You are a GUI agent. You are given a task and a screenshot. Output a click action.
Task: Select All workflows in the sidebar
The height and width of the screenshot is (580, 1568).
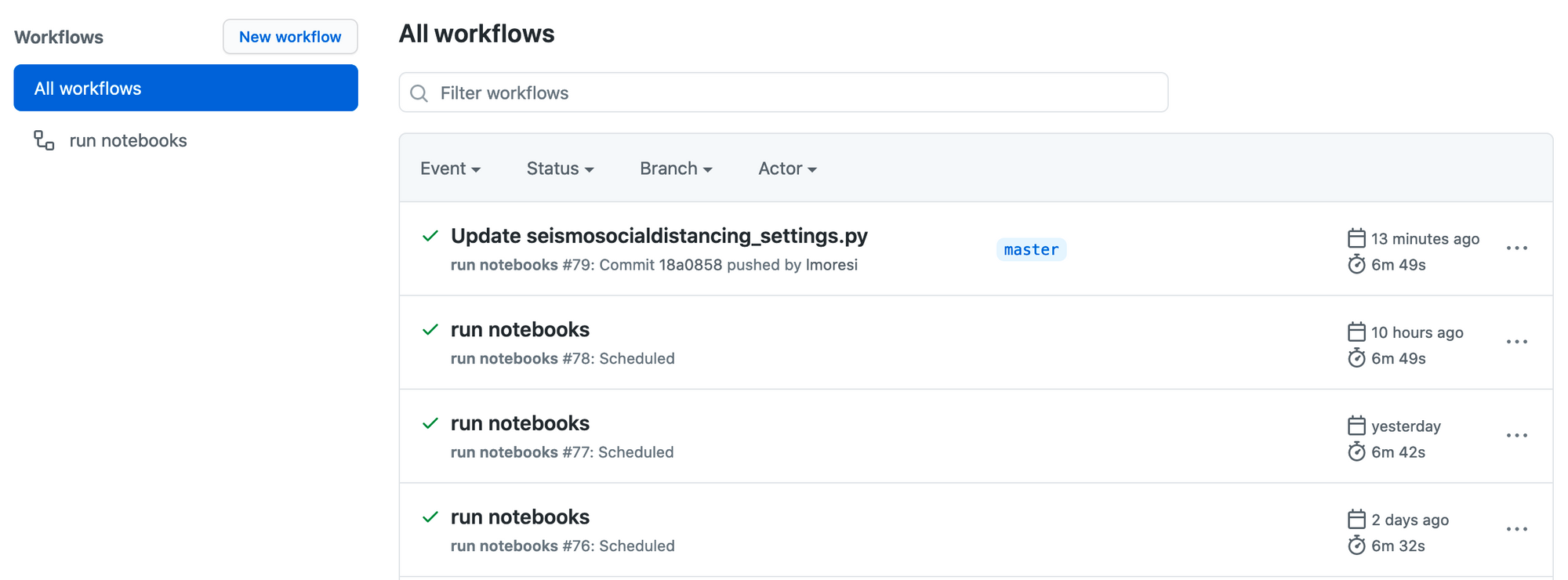tap(186, 88)
